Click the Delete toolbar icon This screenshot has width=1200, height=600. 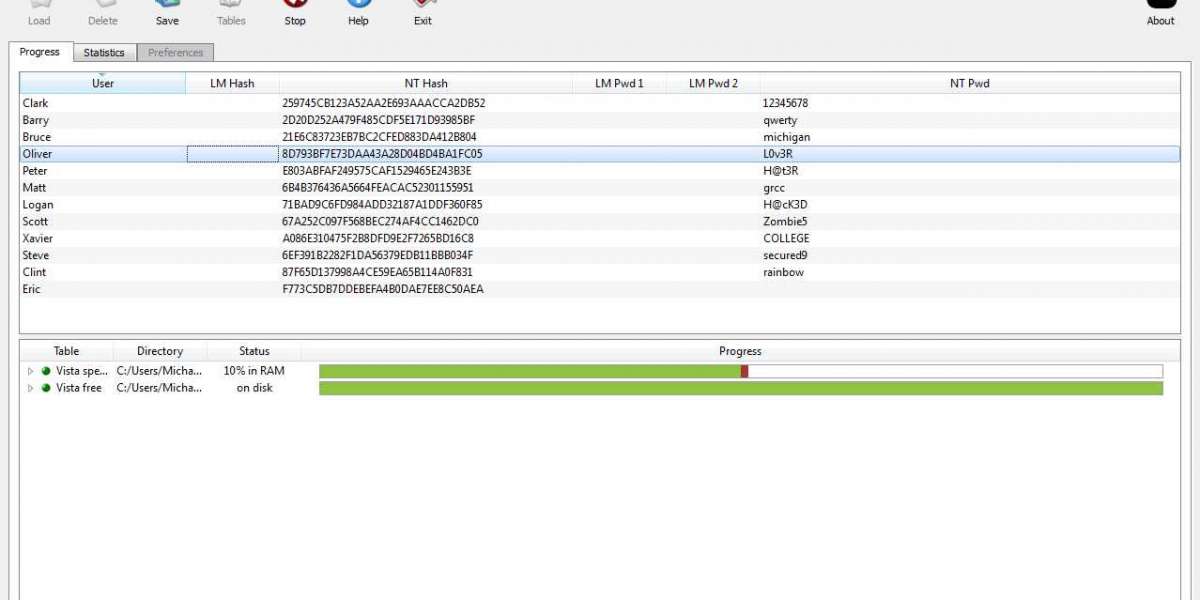coord(102,8)
